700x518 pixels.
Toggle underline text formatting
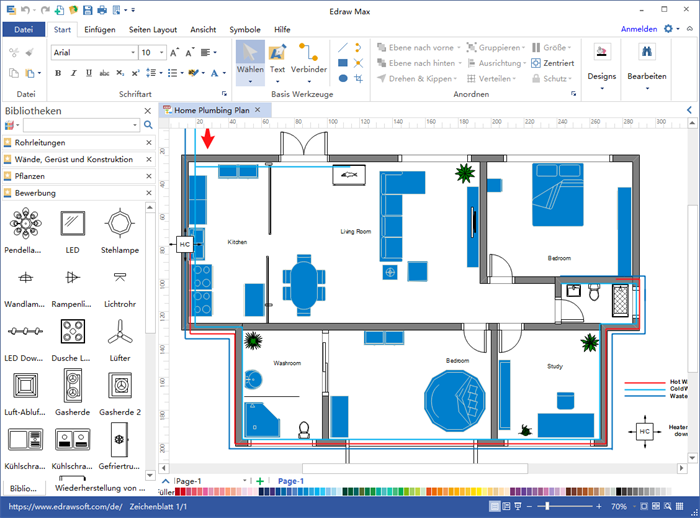pos(87,73)
